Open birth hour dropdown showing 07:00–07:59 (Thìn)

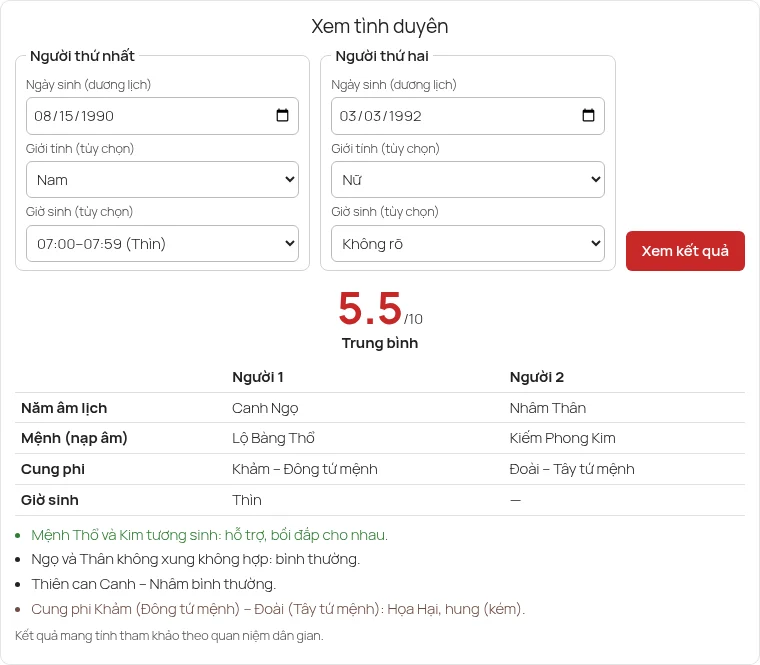click(162, 243)
